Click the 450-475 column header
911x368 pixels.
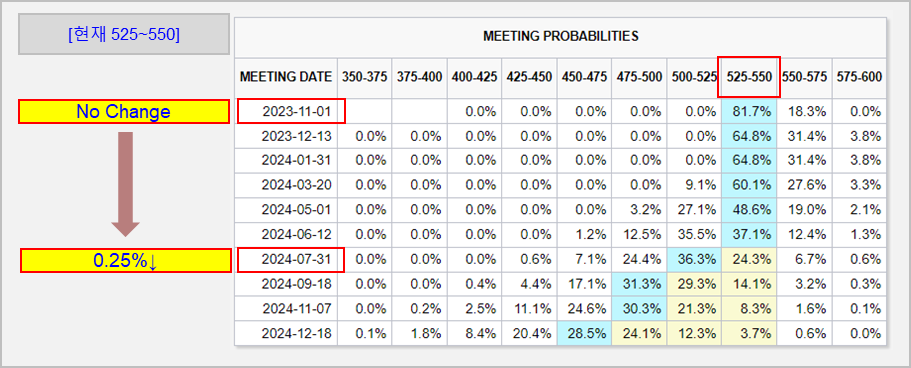[x=584, y=77]
